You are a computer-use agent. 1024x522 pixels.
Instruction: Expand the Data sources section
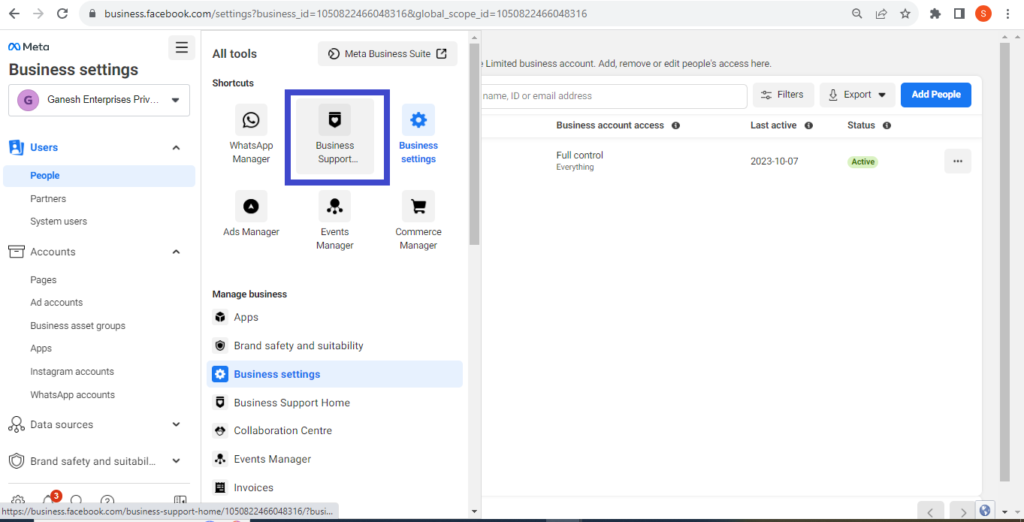(x=176, y=425)
